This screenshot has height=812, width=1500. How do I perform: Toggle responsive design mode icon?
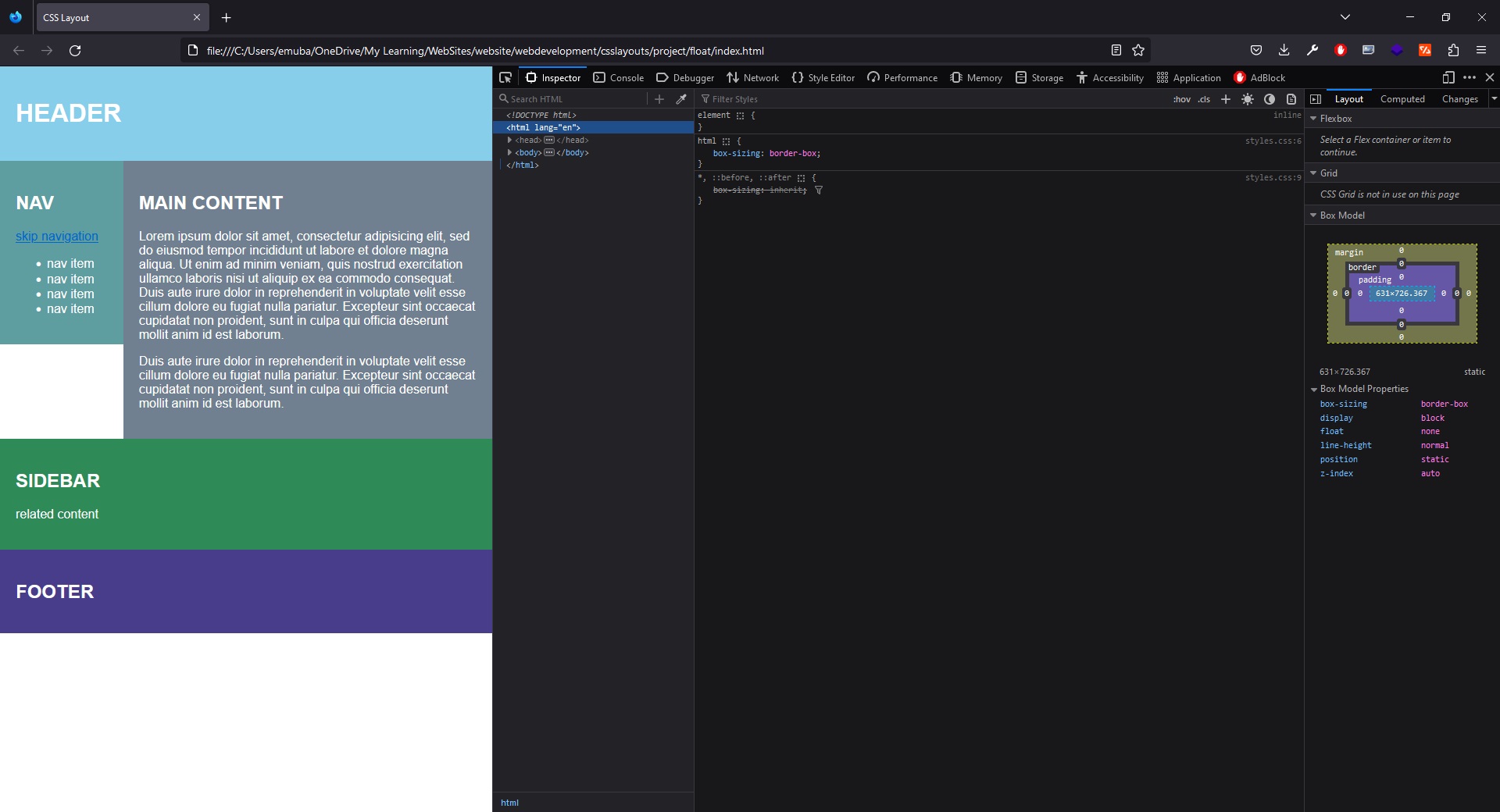pos(1448,77)
